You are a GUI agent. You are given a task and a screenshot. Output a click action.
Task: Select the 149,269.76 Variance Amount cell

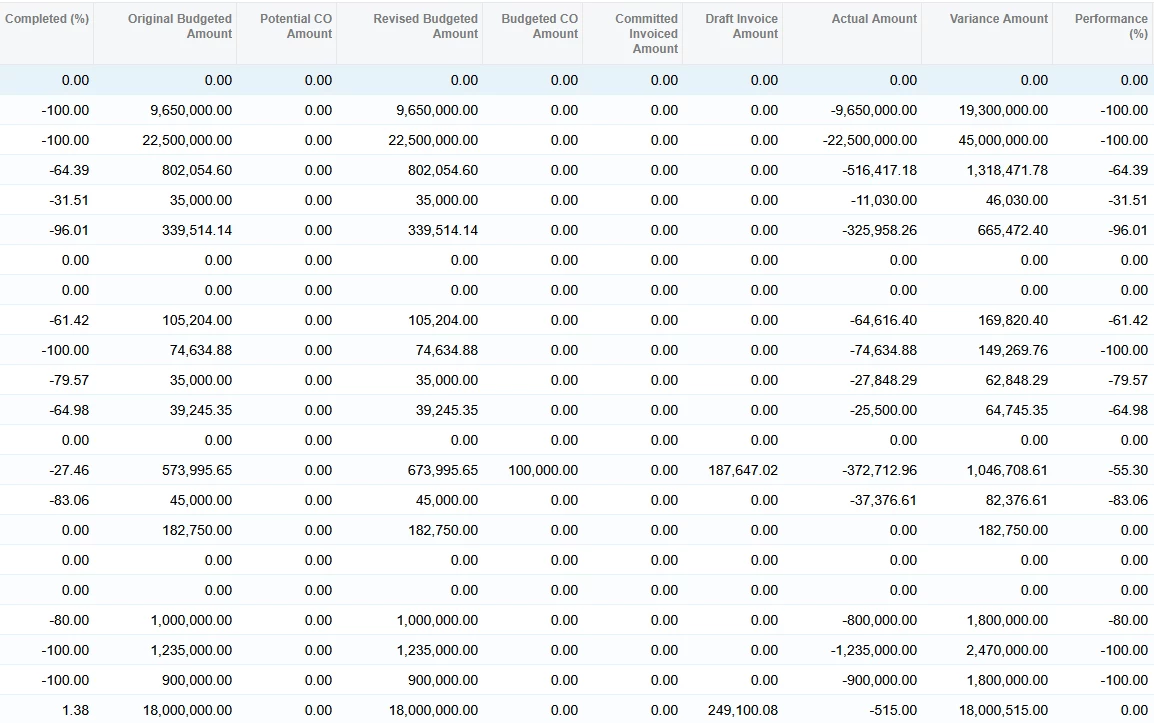click(1013, 350)
